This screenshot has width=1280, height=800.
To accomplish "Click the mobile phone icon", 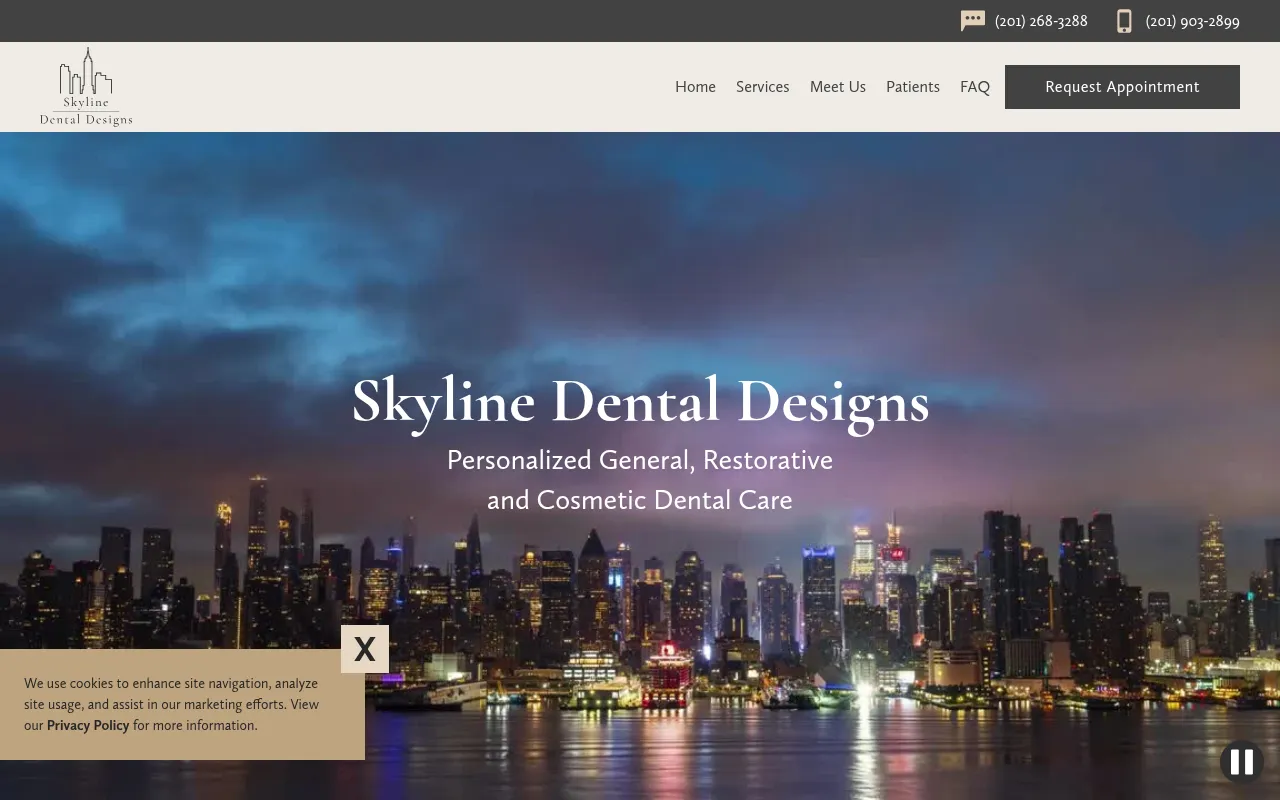I will (1124, 21).
